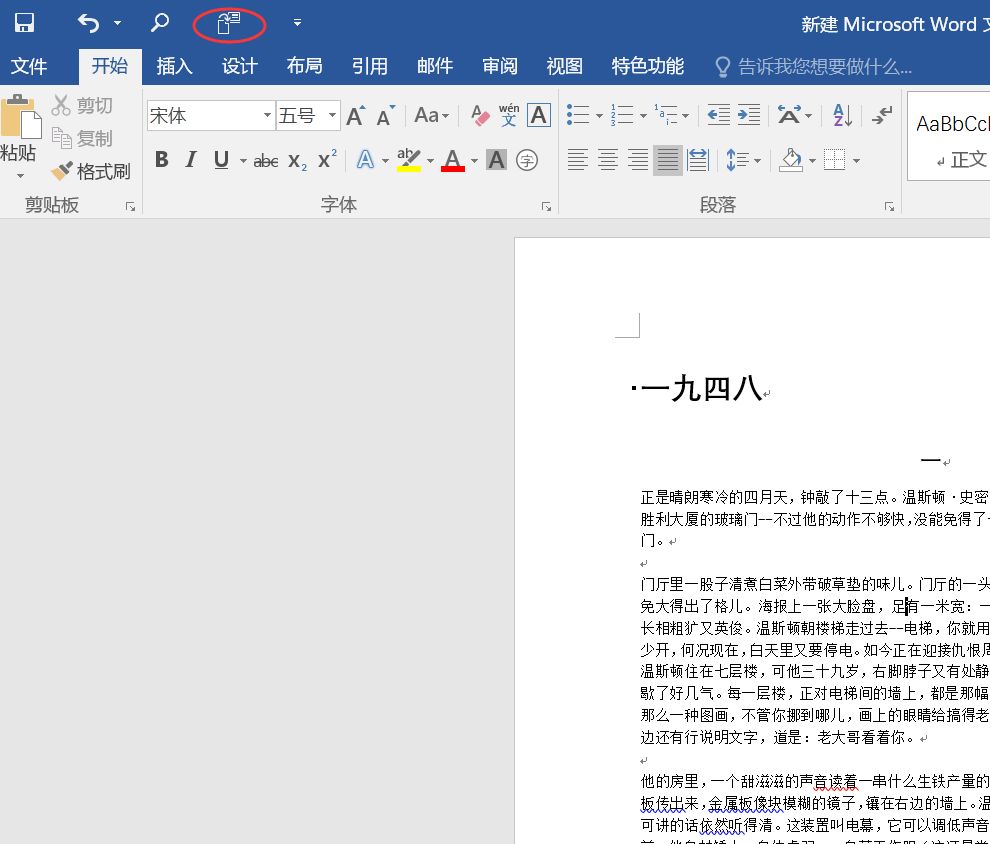
Task: Click the decrease indent icon
Action: click(x=719, y=115)
